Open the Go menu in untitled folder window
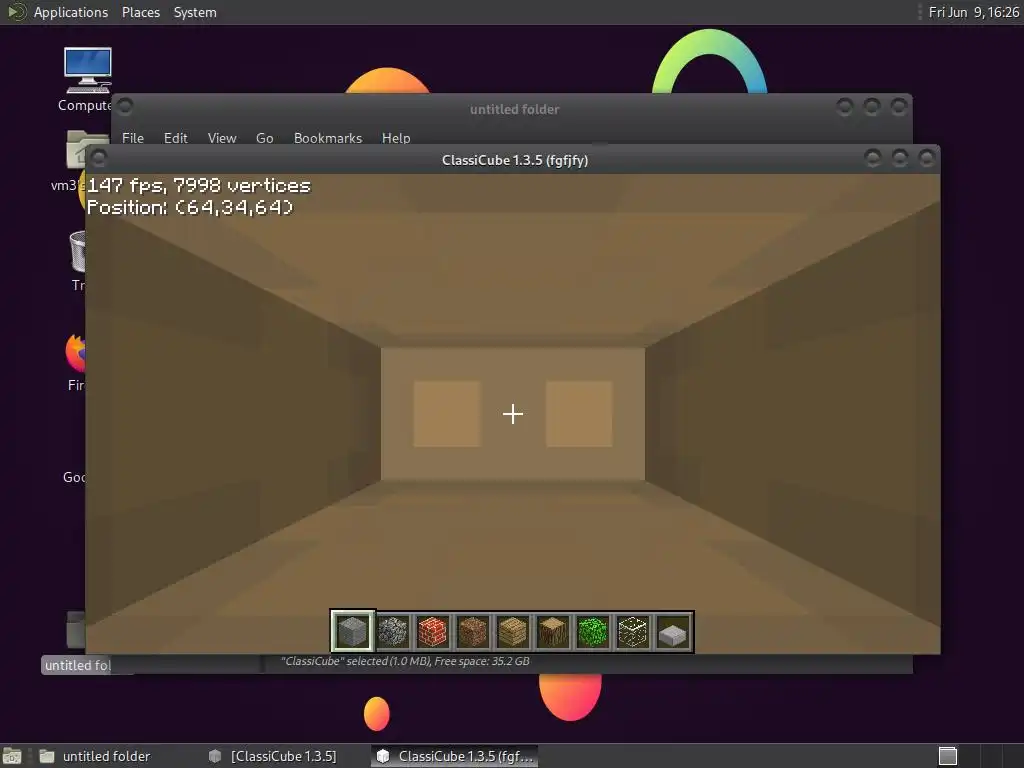1024x768 pixels. click(264, 138)
